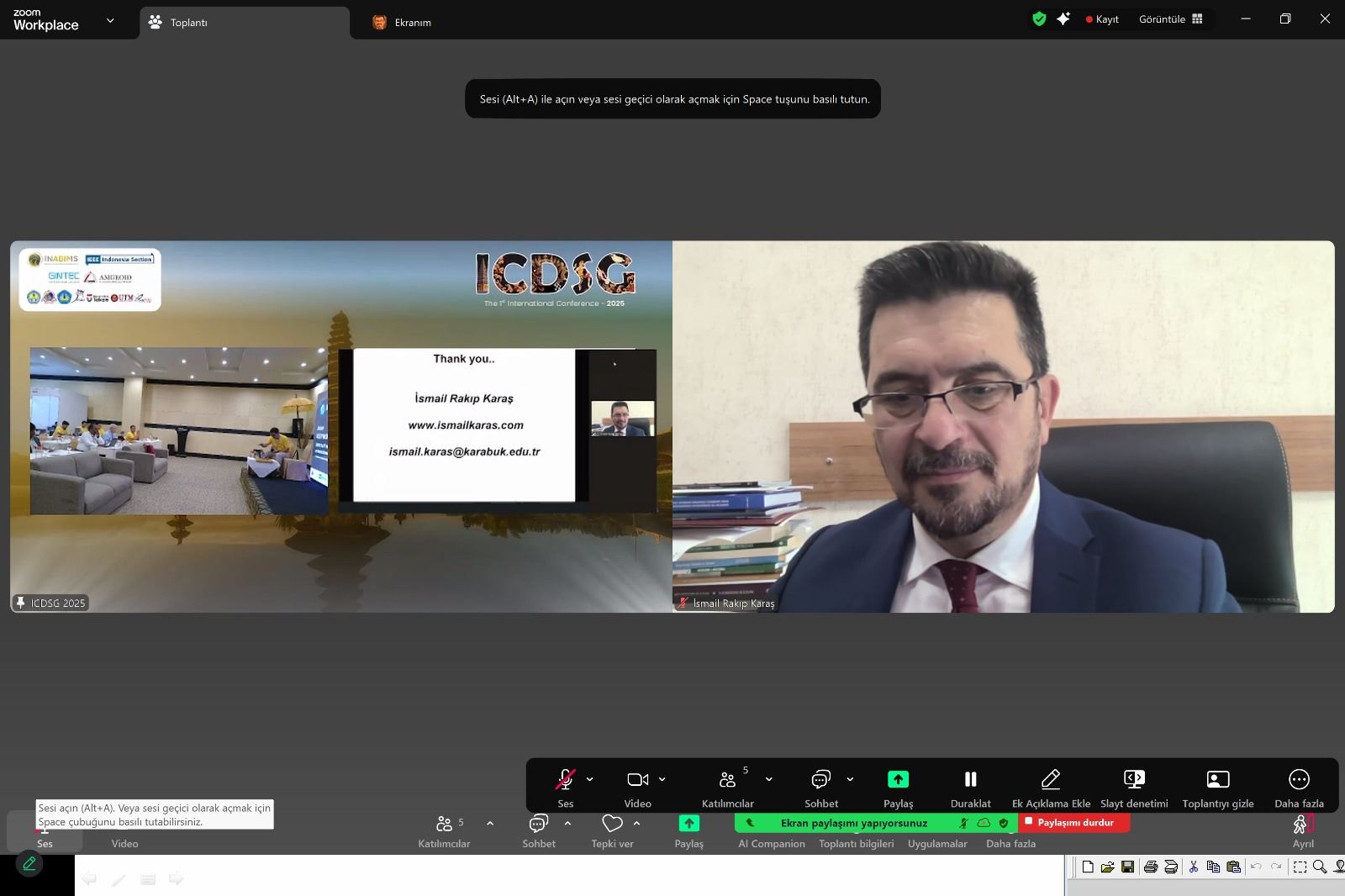
Task: Click the green pencil annotation icon
Action: (x=29, y=863)
